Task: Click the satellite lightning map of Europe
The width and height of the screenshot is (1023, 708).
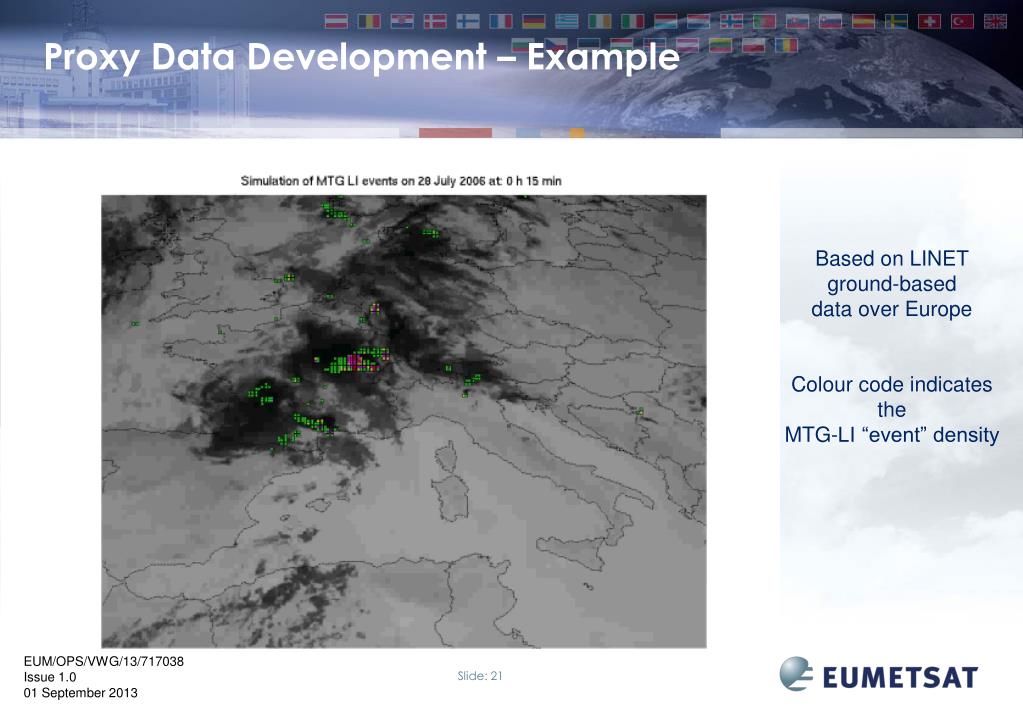Action: pos(404,421)
